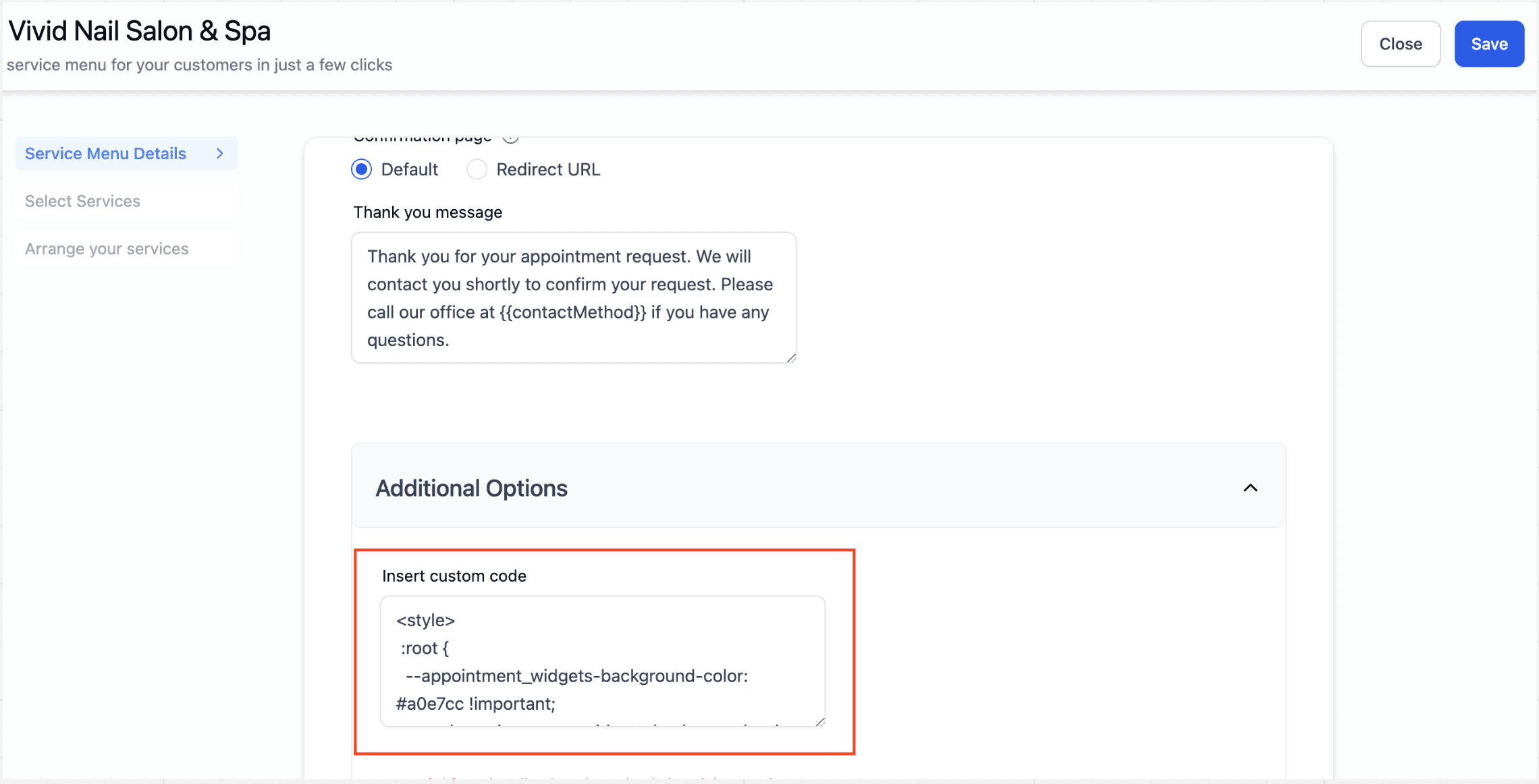Focus the Thank you message text area
This screenshot has width=1539, height=784.
pos(574,298)
